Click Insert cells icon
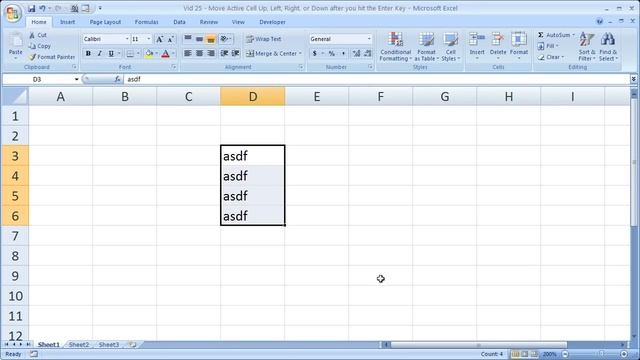The width and height of the screenshot is (640, 360). point(477,40)
